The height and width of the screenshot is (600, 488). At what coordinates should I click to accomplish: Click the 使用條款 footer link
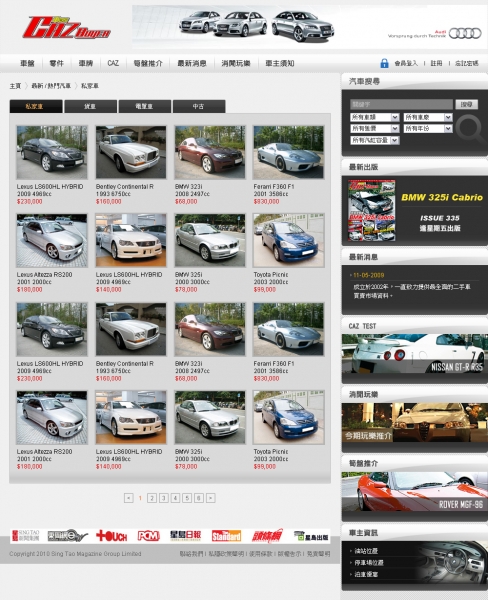[x=261, y=554]
